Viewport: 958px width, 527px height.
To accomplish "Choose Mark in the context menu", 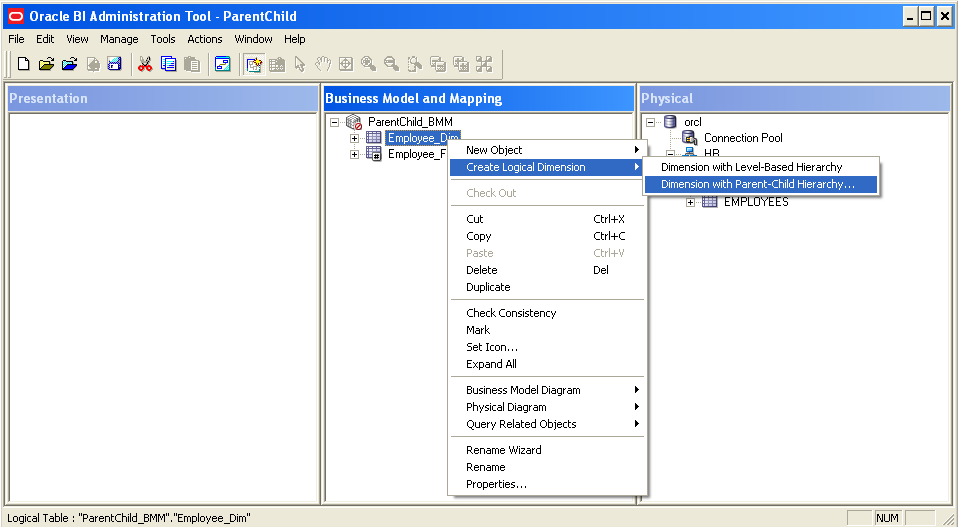I will click(x=547, y=330).
